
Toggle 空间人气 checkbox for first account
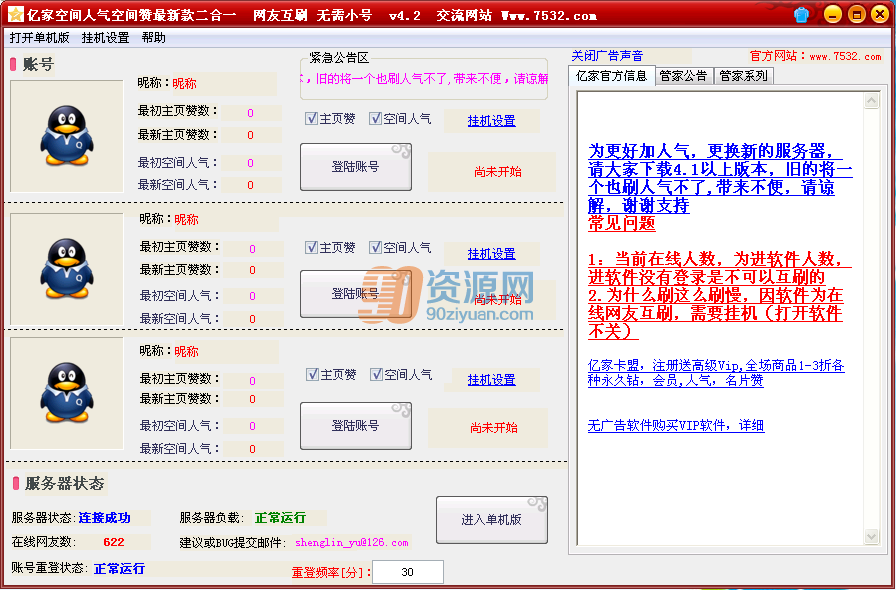click(x=375, y=118)
